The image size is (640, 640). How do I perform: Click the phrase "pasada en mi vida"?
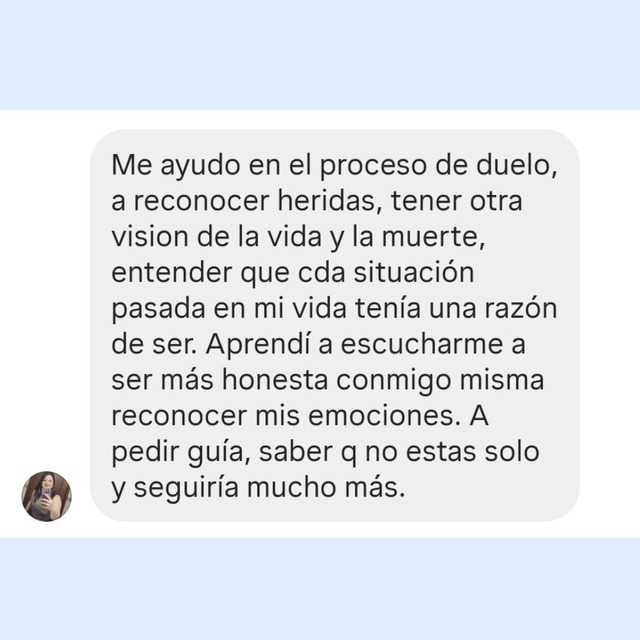[x=229, y=309]
